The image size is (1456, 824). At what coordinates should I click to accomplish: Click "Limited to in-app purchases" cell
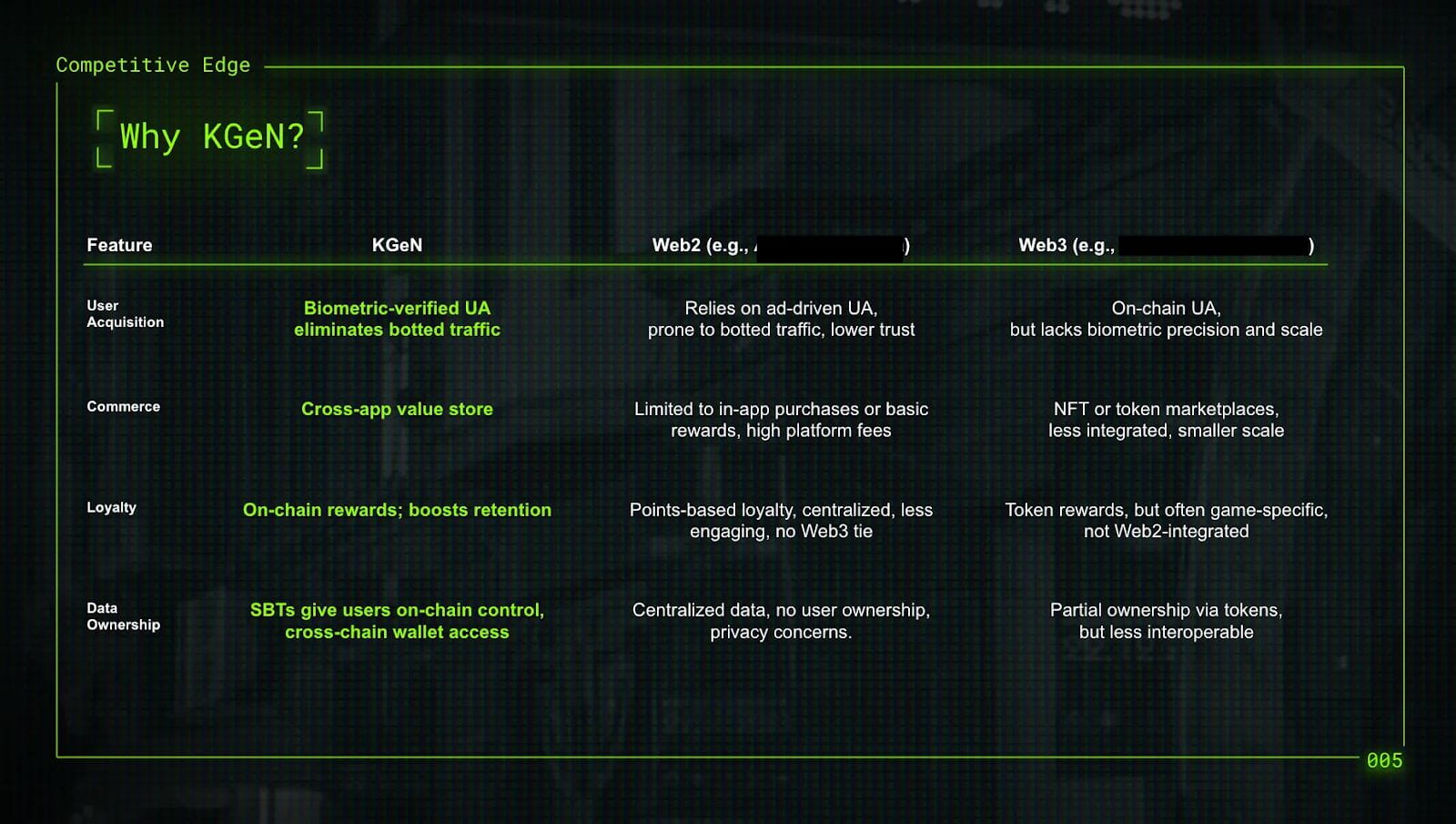(781, 420)
